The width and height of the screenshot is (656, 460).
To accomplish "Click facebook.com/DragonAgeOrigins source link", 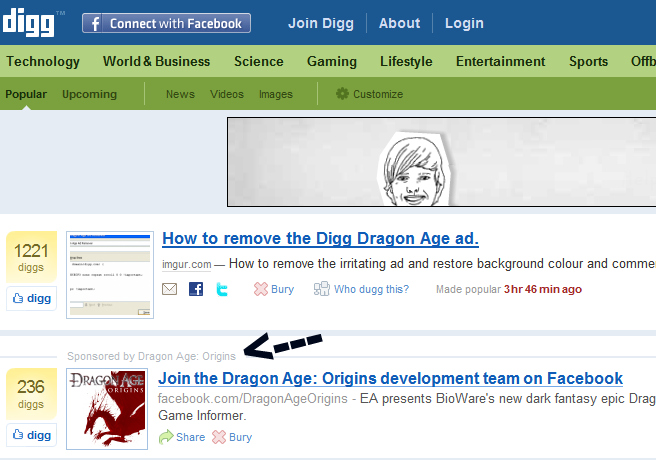I will [x=253, y=399].
